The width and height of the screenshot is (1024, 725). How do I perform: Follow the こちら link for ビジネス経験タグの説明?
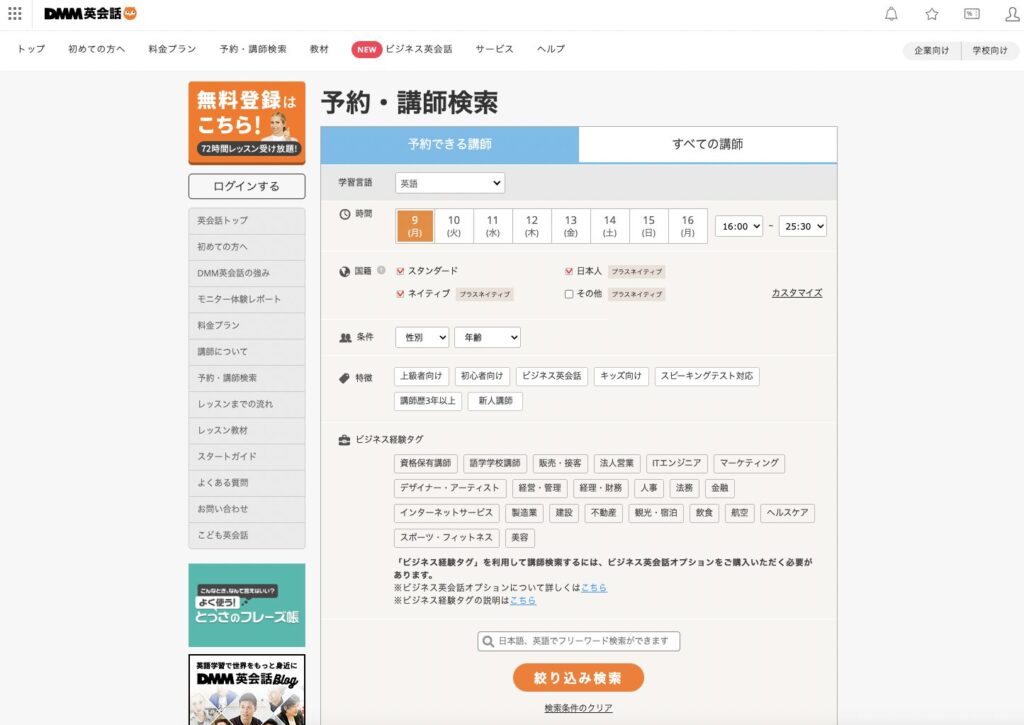pos(523,600)
